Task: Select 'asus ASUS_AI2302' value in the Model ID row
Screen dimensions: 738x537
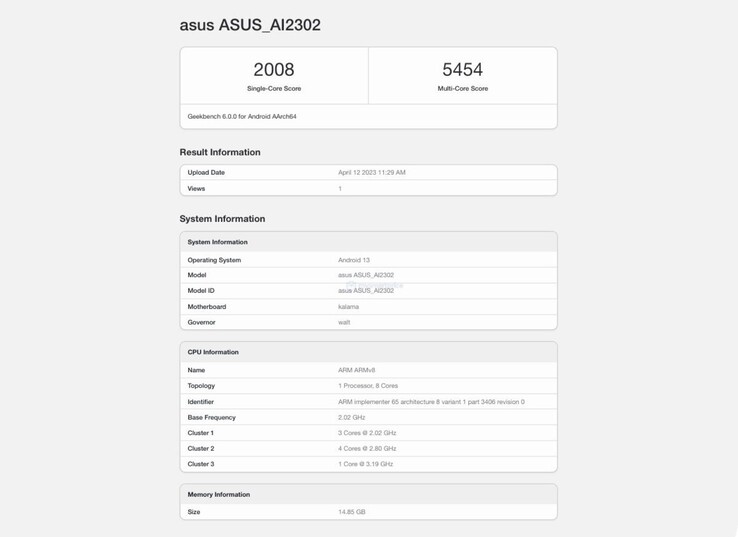Action: [366, 290]
